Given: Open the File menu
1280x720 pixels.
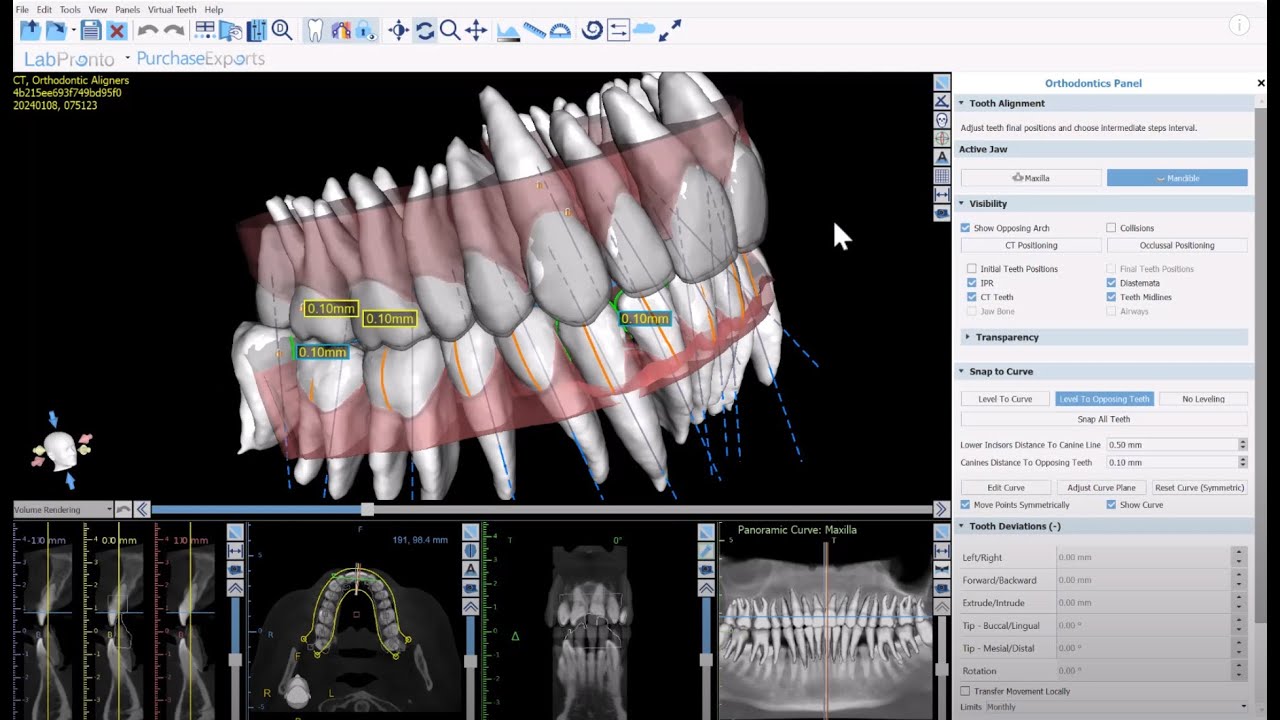Looking at the screenshot, I should [x=22, y=10].
